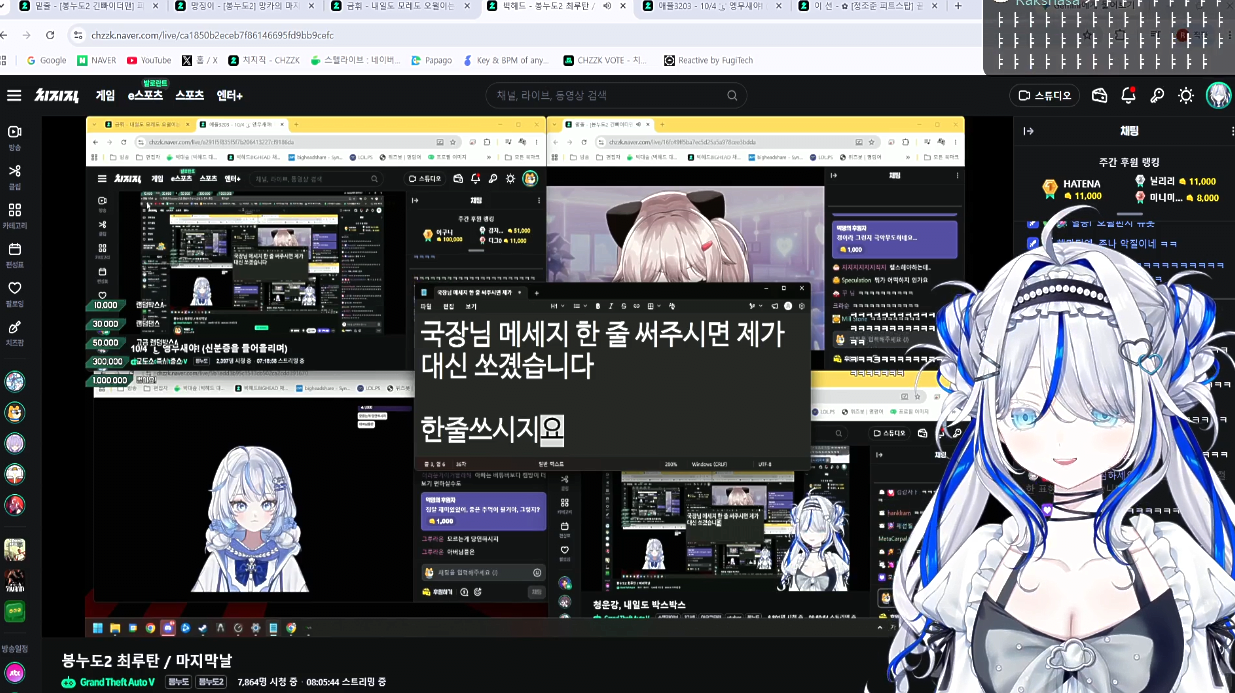Open the hamburger menu beside Chzzk logo
1235x693 pixels.
(14, 95)
